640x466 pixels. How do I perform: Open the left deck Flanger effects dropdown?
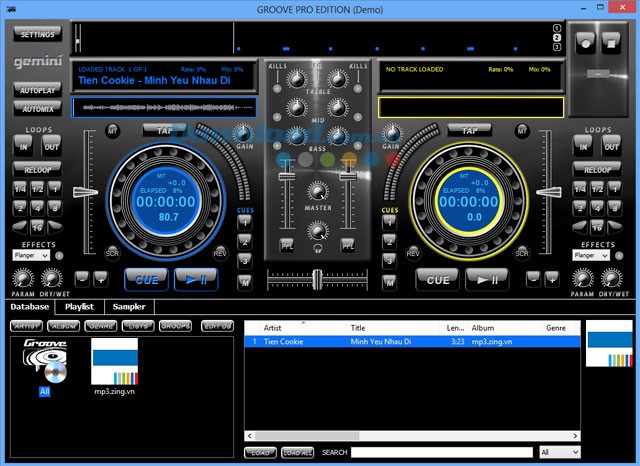(31, 255)
